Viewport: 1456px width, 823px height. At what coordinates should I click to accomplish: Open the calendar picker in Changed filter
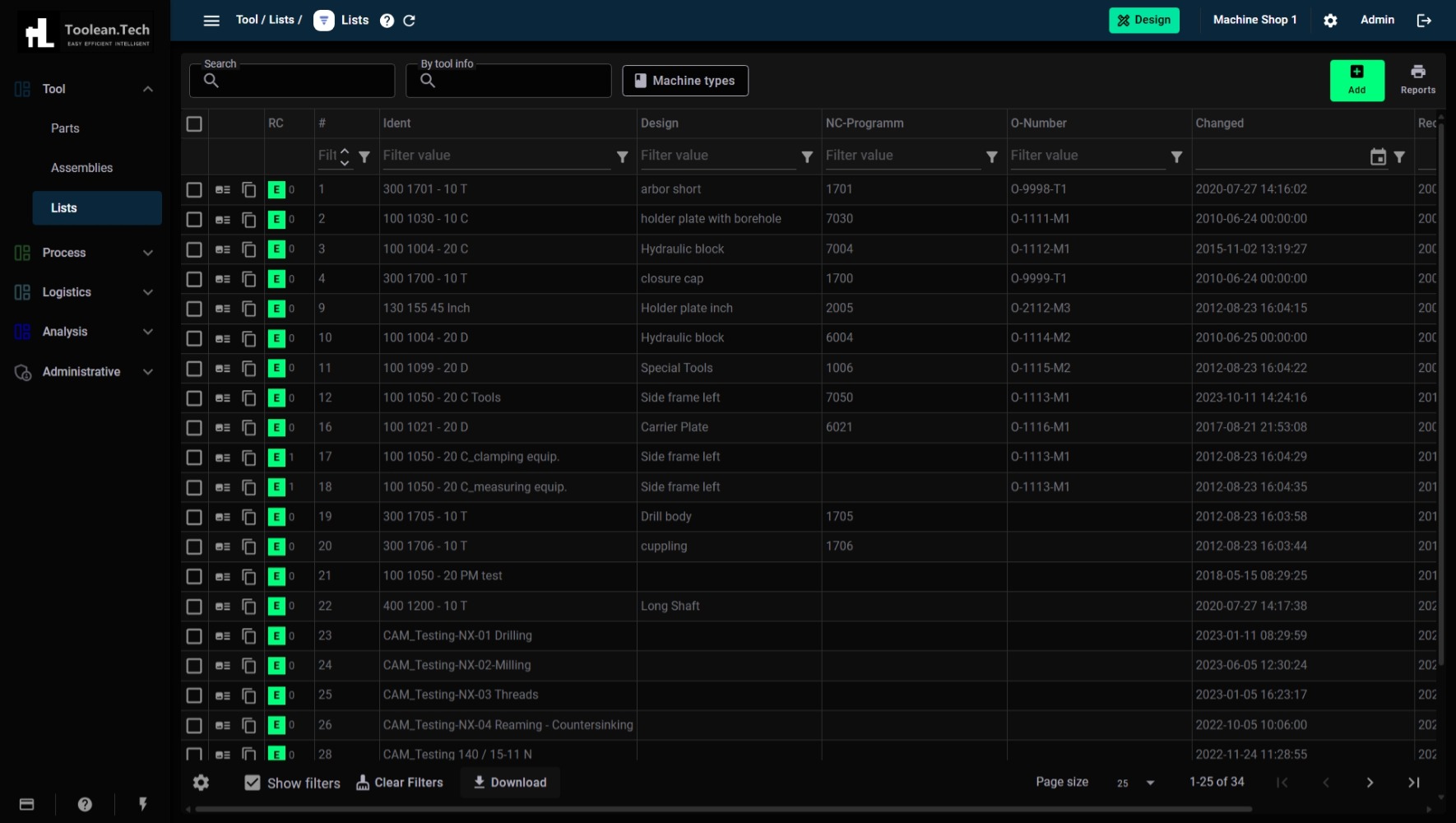coord(1378,156)
